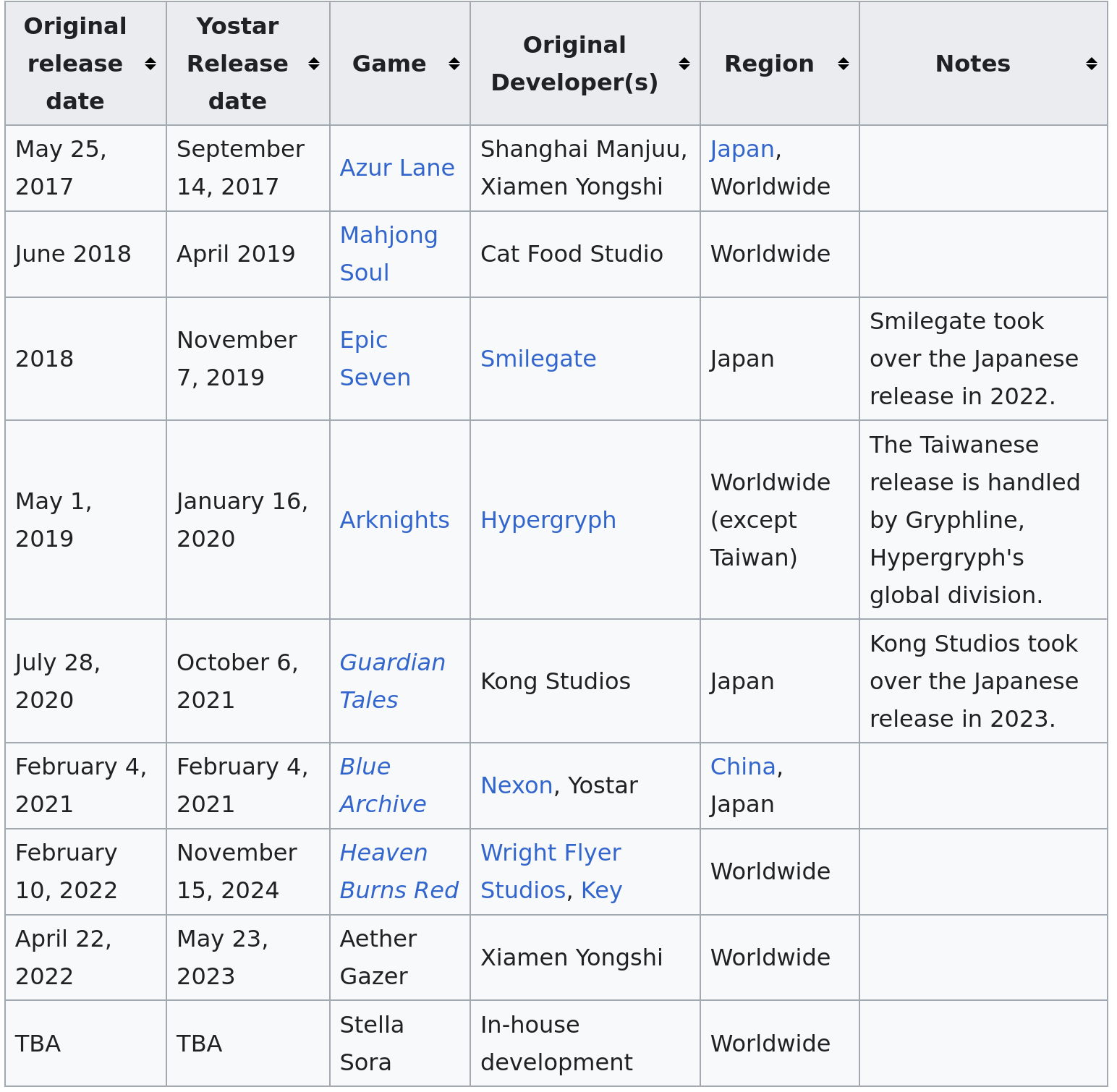The width and height of the screenshot is (1117, 1092).
Task: Select the 'June 2018' date cell
Action: 85,254
